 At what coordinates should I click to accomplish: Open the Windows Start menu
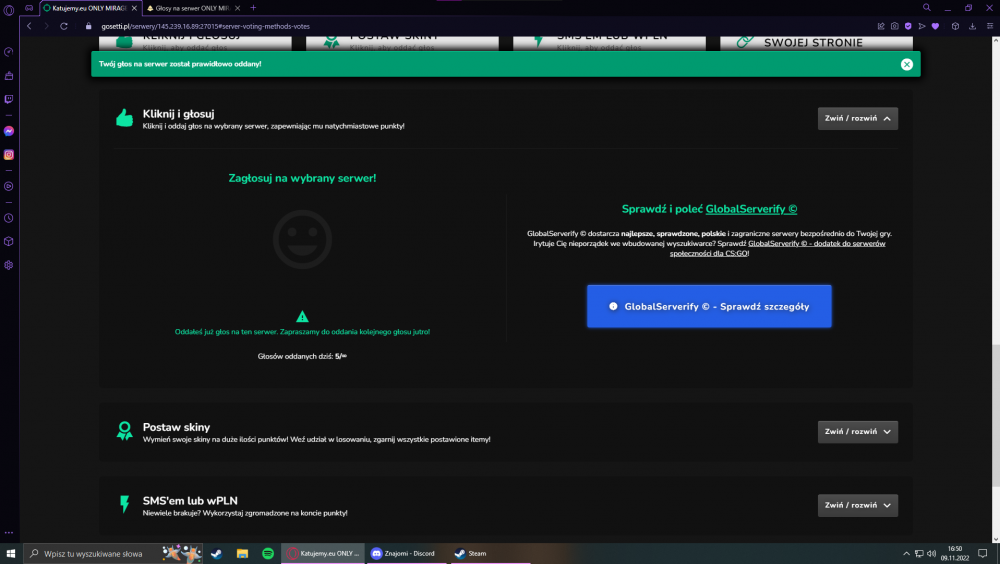pyautogui.click(x=11, y=554)
